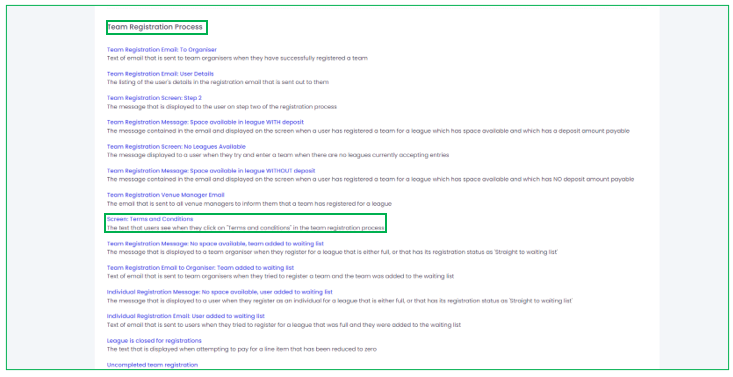Open Team Registration Venue Manager Email link
The width and height of the screenshot is (733, 377).
165,195
